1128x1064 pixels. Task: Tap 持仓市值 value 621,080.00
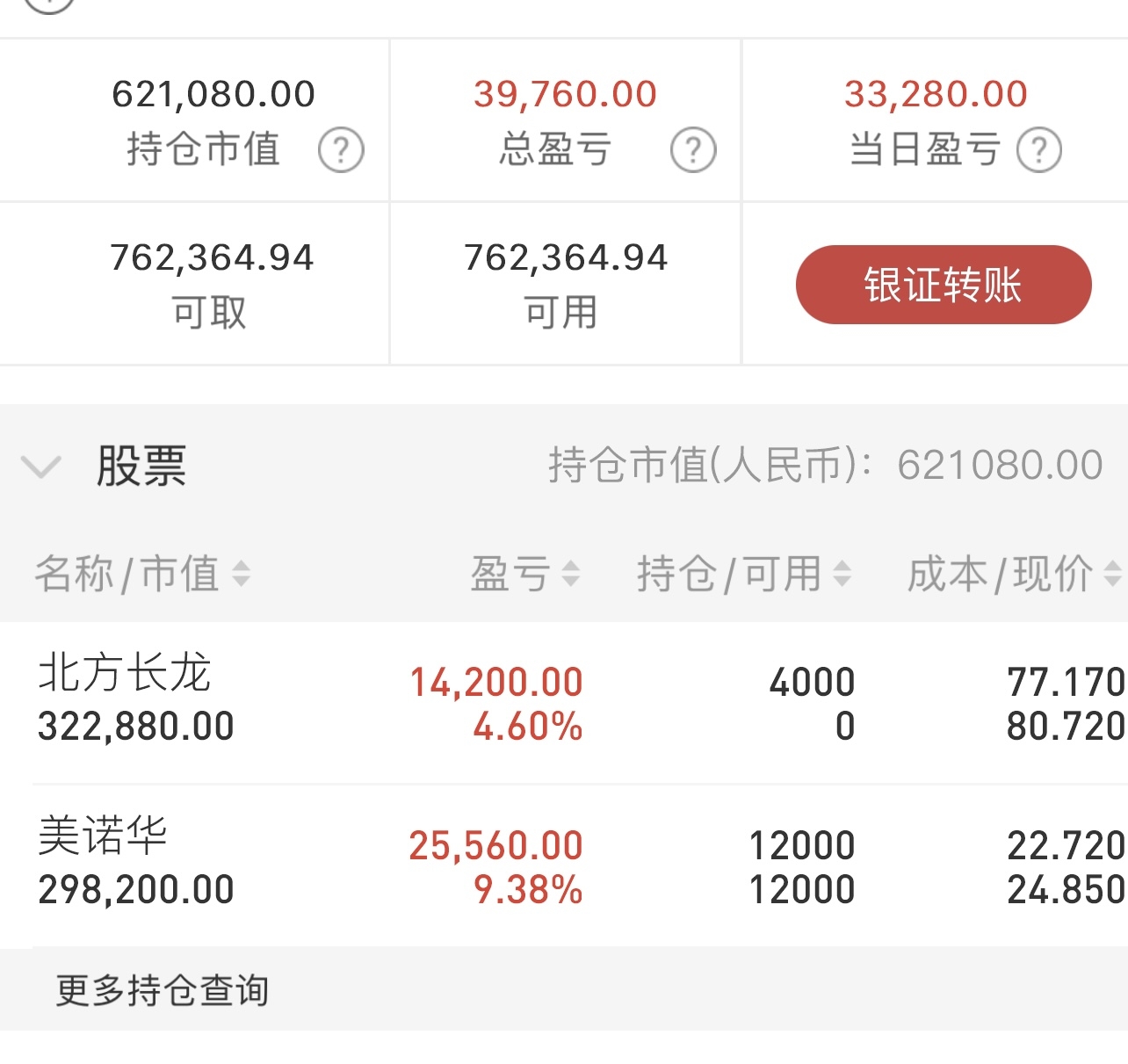click(x=213, y=94)
